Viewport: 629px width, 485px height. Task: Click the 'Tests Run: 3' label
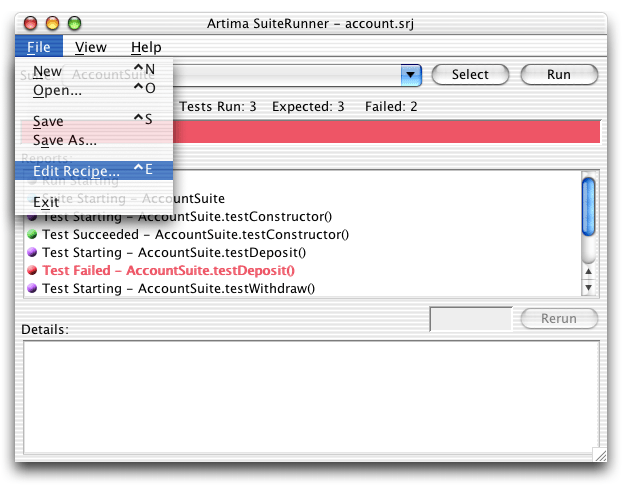pos(217,106)
